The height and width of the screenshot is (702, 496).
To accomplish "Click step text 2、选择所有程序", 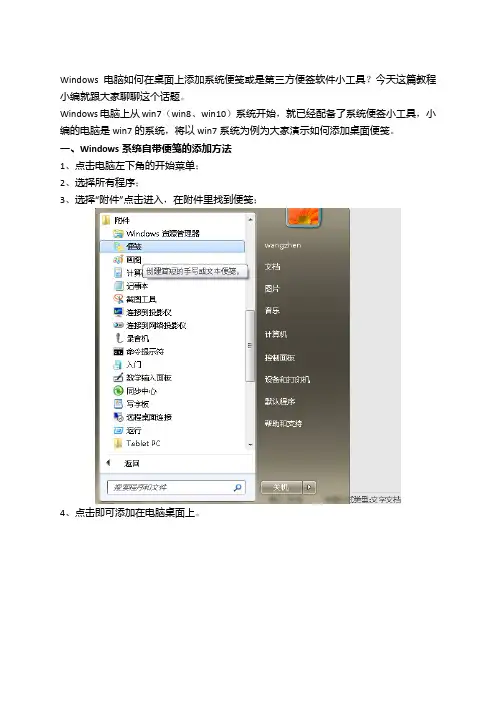I will 99,183.
